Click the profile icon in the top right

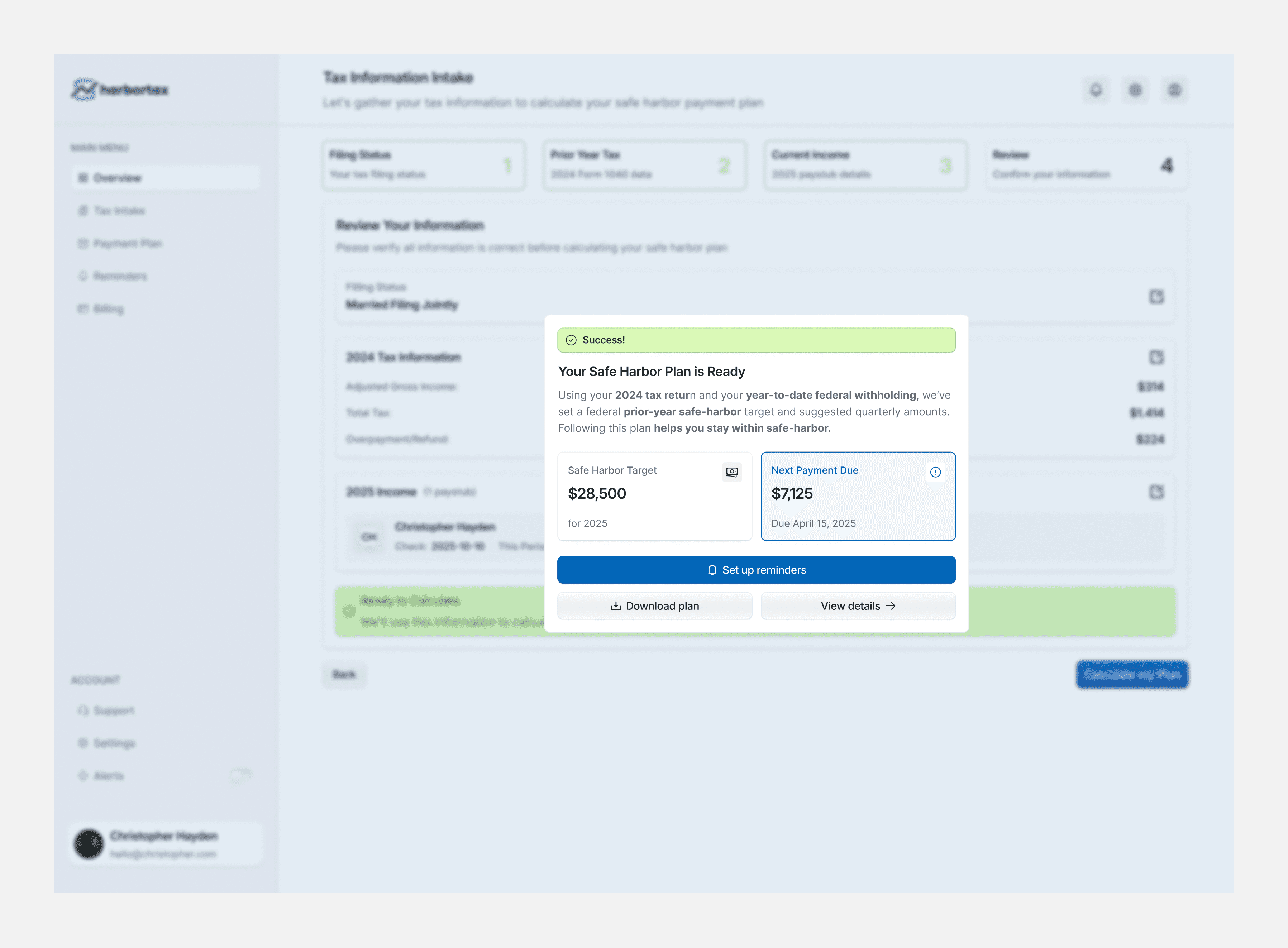tap(1174, 90)
